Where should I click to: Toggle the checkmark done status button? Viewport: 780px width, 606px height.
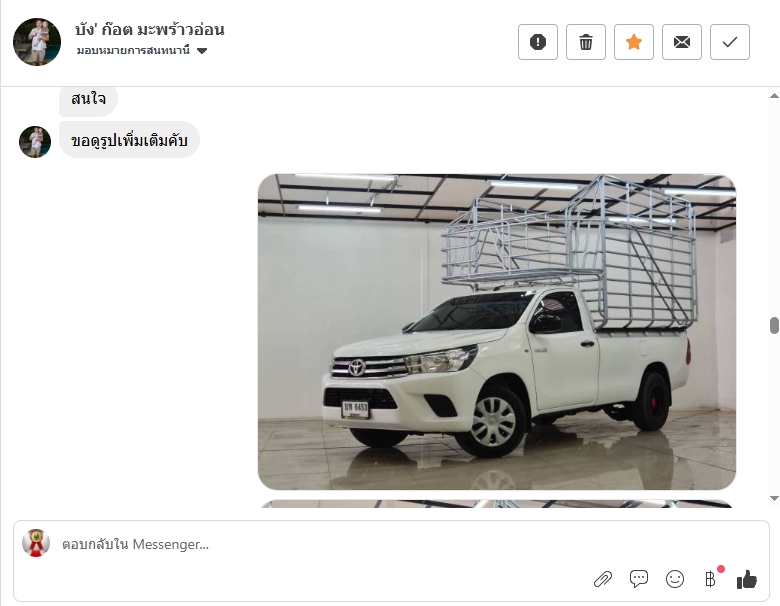(x=730, y=42)
